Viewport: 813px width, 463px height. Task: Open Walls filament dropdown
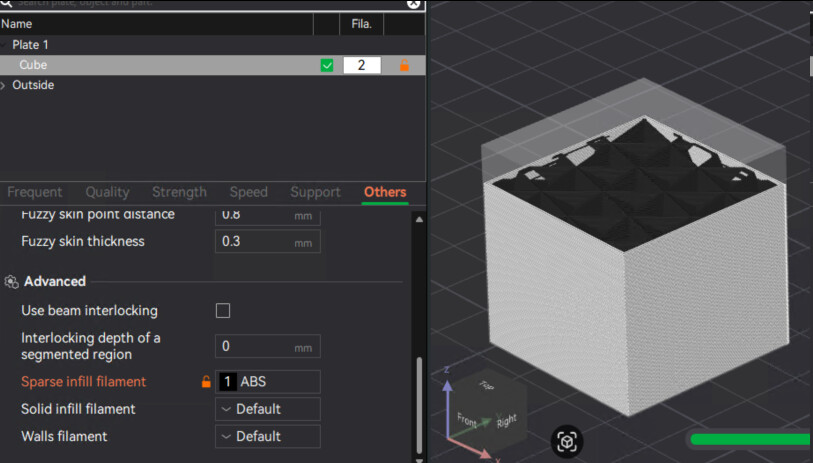click(268, 437)
